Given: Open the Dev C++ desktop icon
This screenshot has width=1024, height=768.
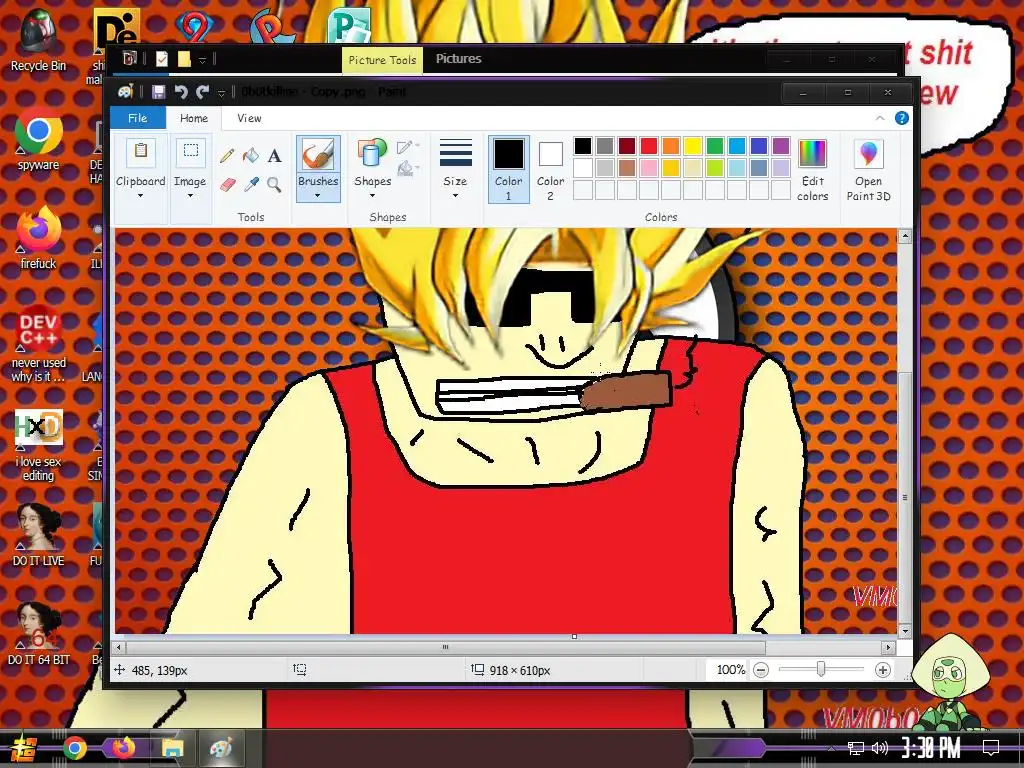Looking at the screenshot, I should click(38, 344).
